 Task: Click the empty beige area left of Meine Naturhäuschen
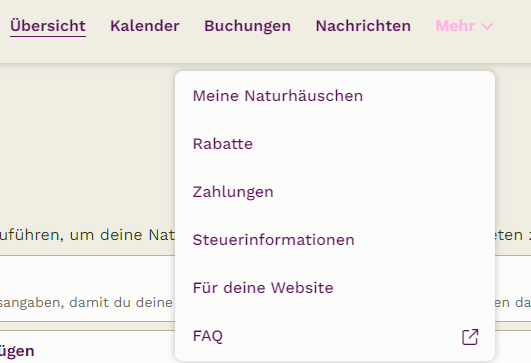87,135
